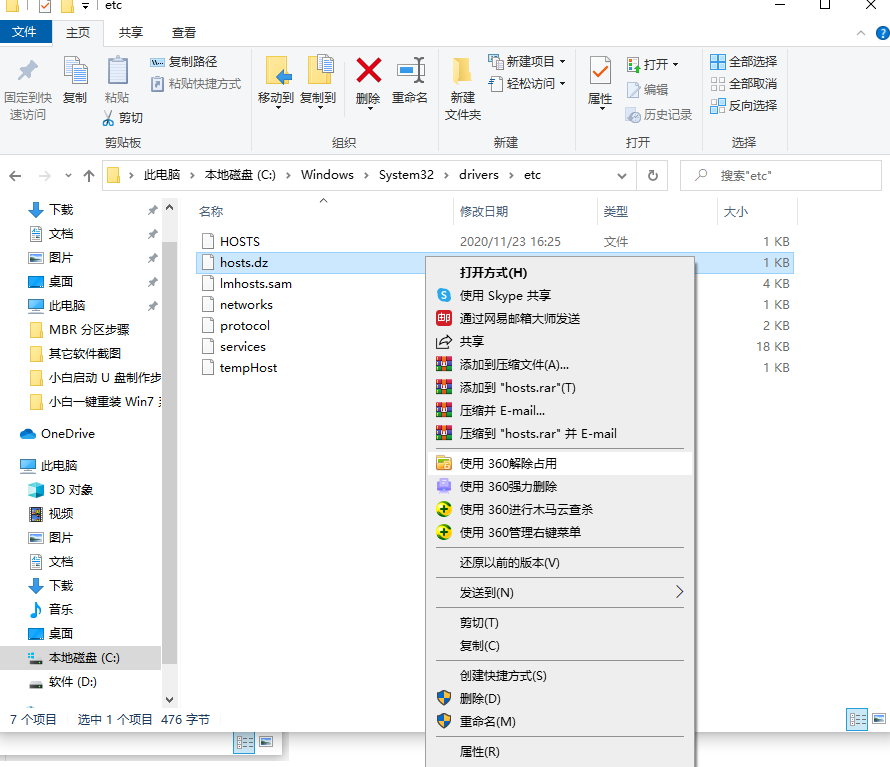Choose 360 unlock (使用 360解除占用)
Screen dimensions: 890x767
[x=560, y=463]
